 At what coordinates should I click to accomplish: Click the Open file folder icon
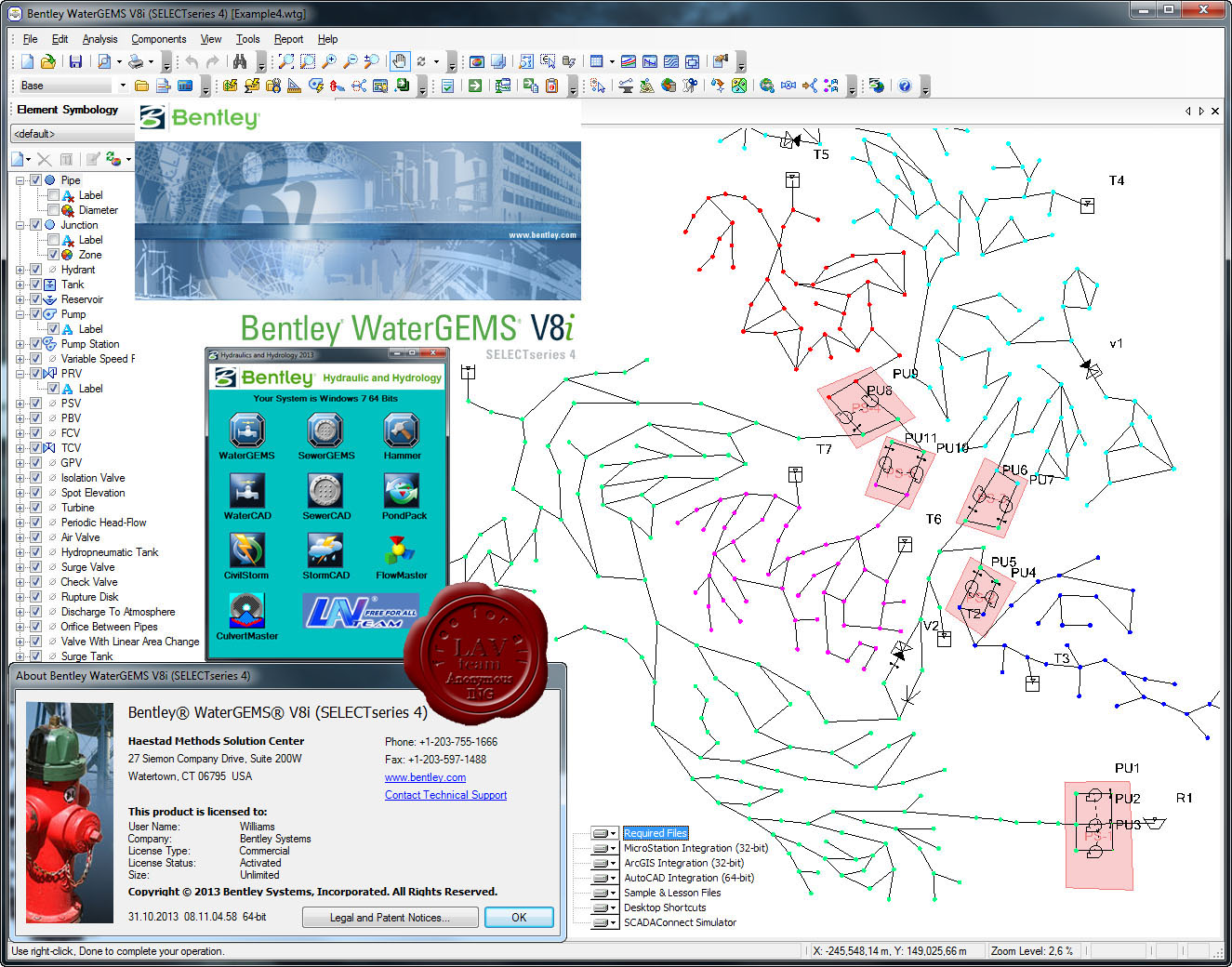(x=47, y=61)
